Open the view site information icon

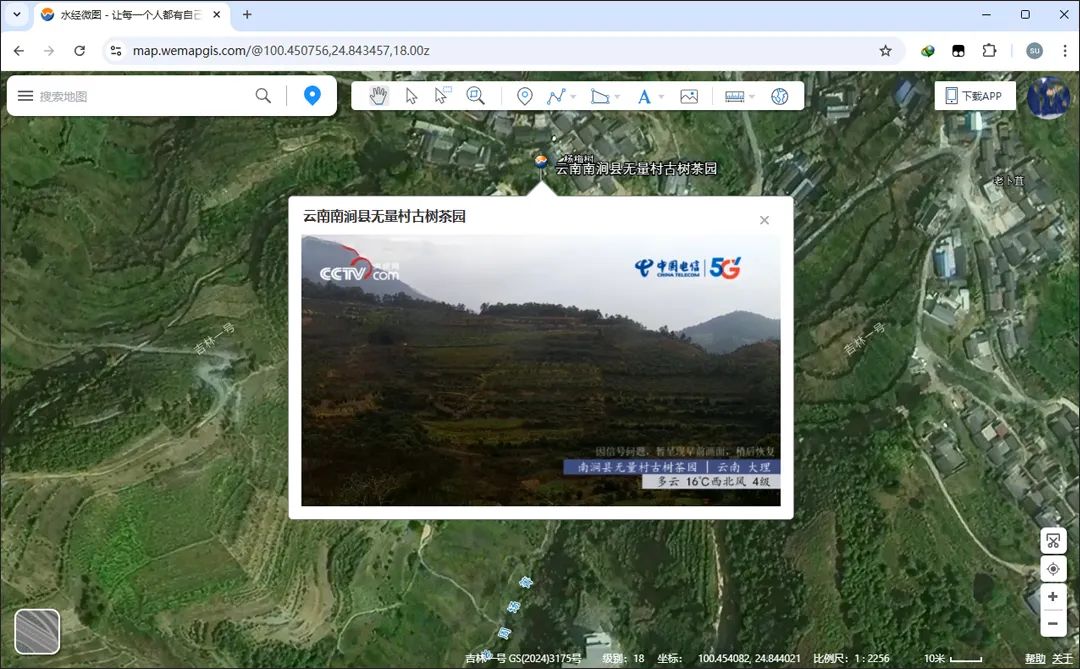[x=116, y=50]
